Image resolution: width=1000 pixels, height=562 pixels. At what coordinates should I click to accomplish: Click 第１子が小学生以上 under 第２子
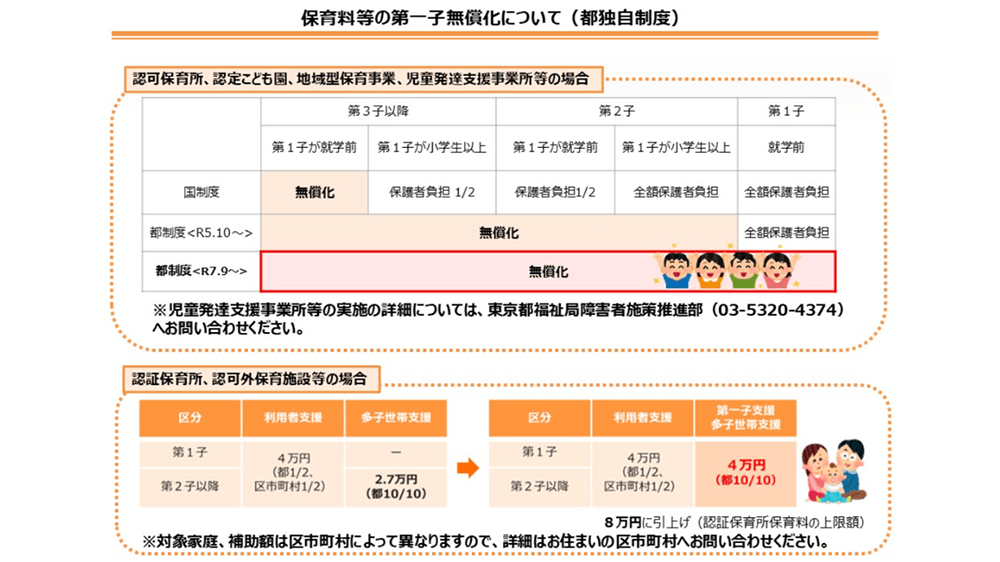click(676, 147)
